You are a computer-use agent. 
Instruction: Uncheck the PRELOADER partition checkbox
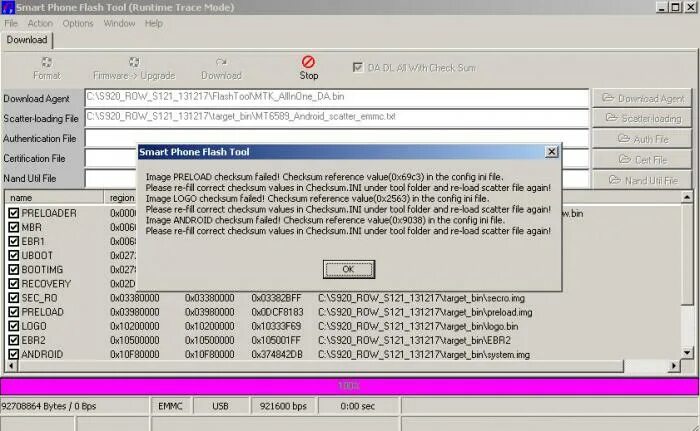(13, 213)
